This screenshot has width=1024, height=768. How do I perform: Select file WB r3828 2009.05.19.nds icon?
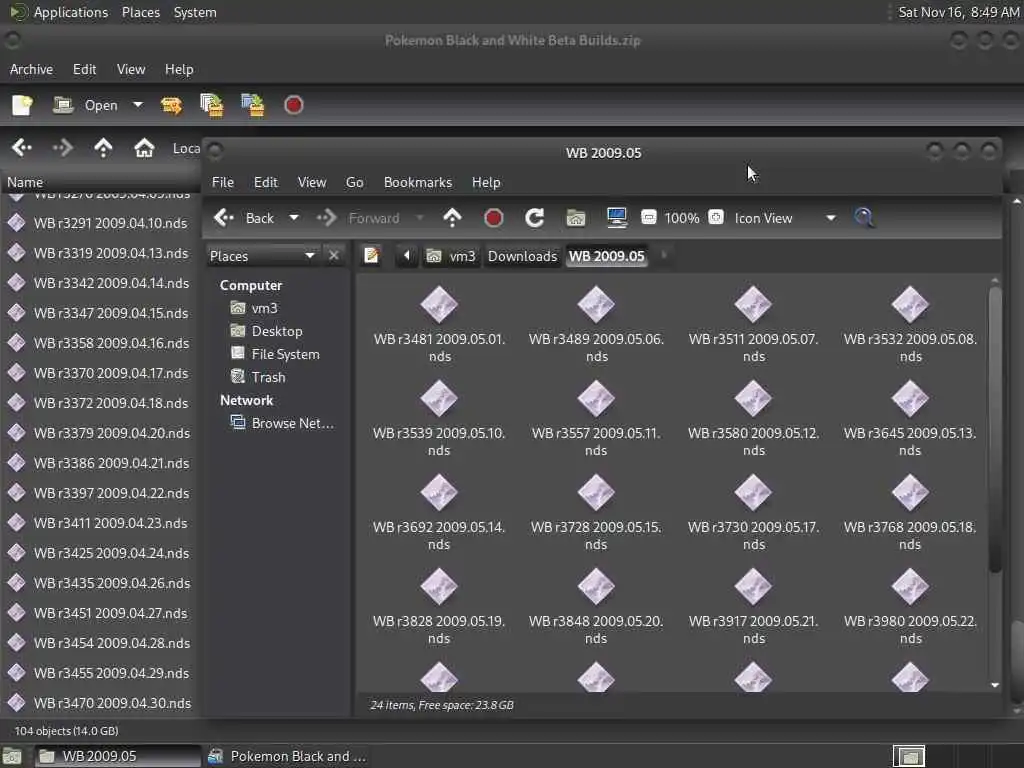[439, 587]
